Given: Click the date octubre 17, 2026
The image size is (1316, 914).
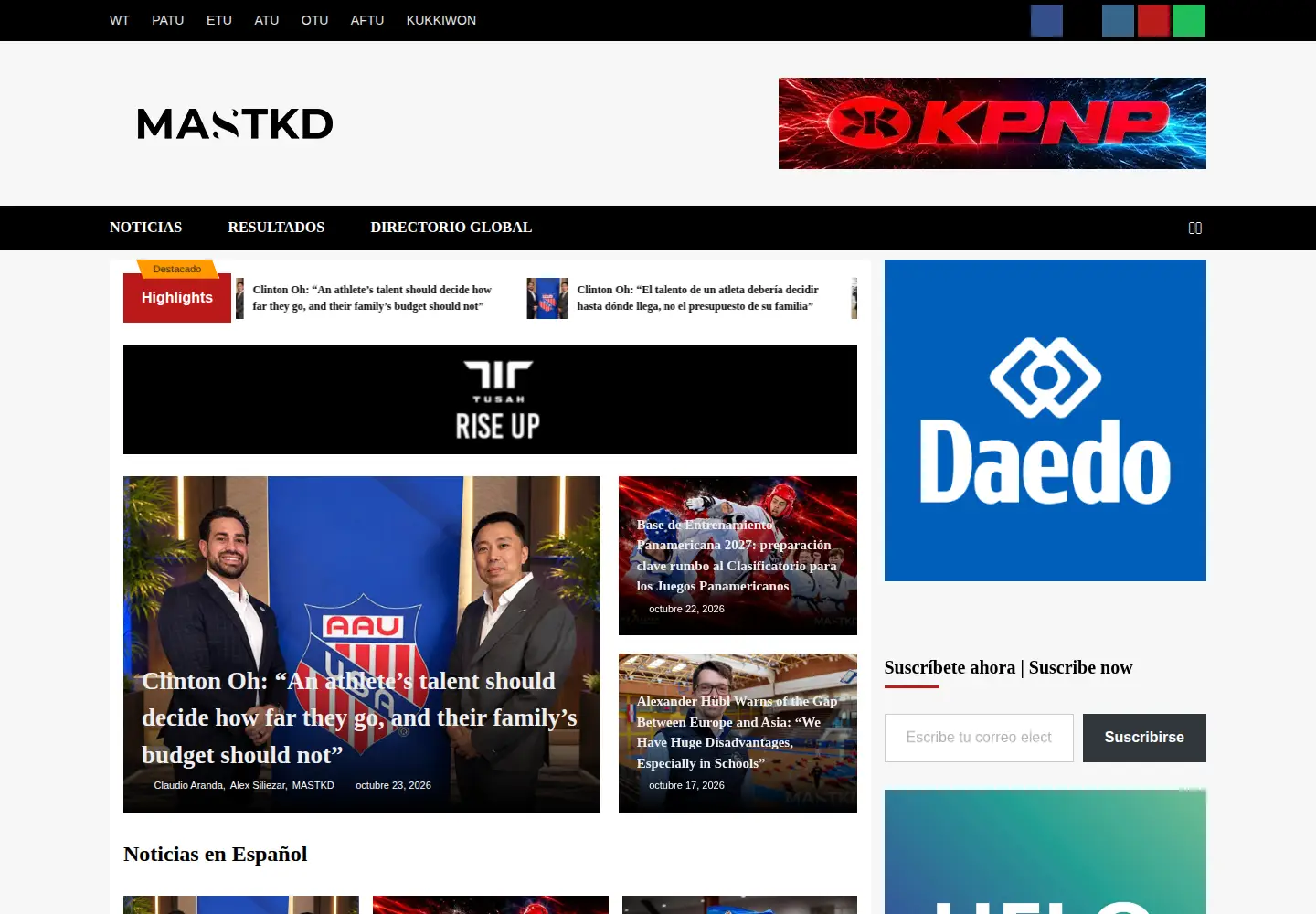Looking at the screenshot, I should pyautogui.click(x=686, y=785).
